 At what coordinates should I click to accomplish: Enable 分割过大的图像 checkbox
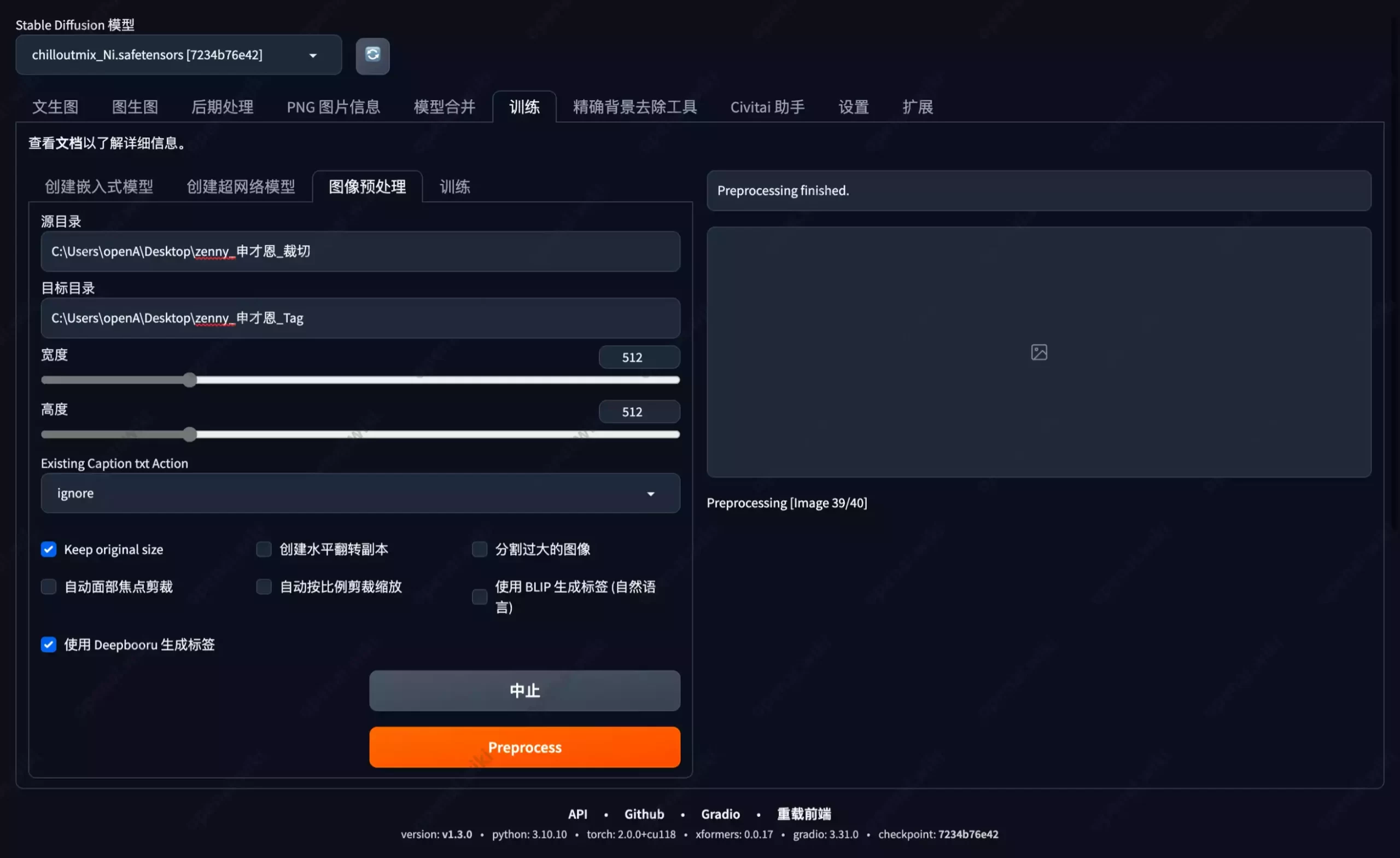coord(480,549)
